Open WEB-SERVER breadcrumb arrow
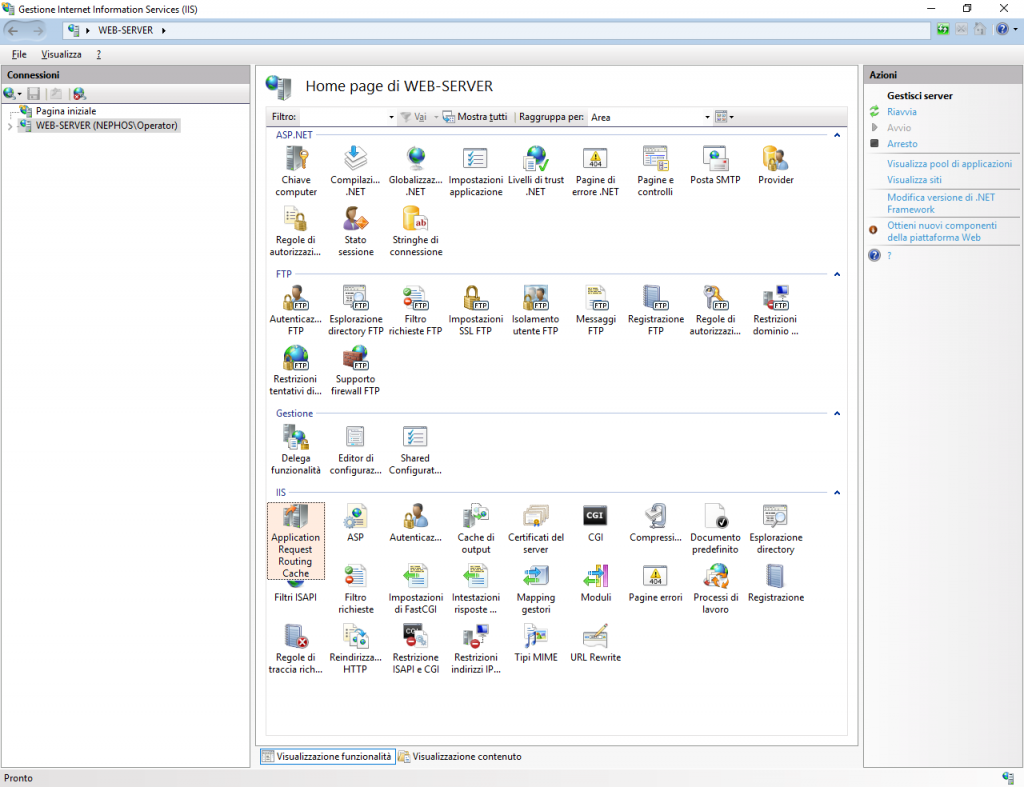 pos(163,30)
